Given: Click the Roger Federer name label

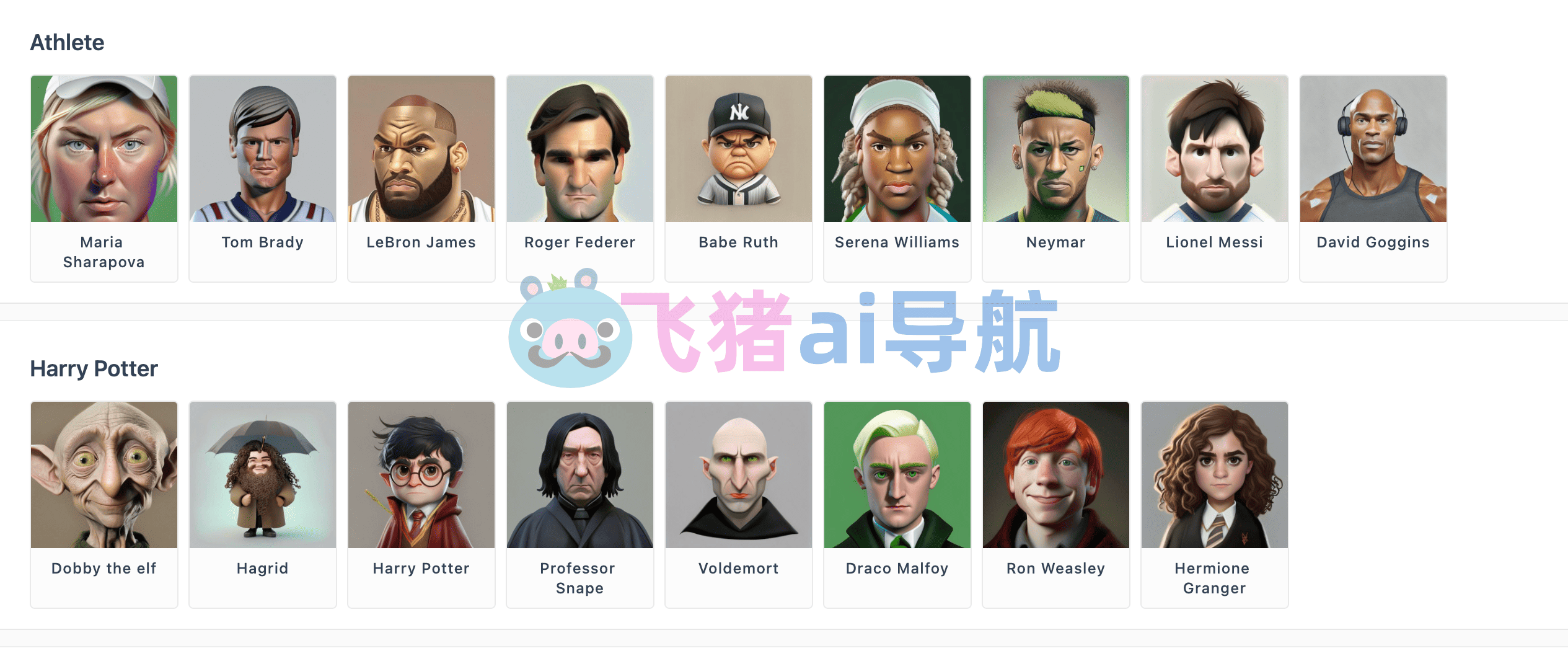Looking at the screenshot, I should click(x=580, y=242).
